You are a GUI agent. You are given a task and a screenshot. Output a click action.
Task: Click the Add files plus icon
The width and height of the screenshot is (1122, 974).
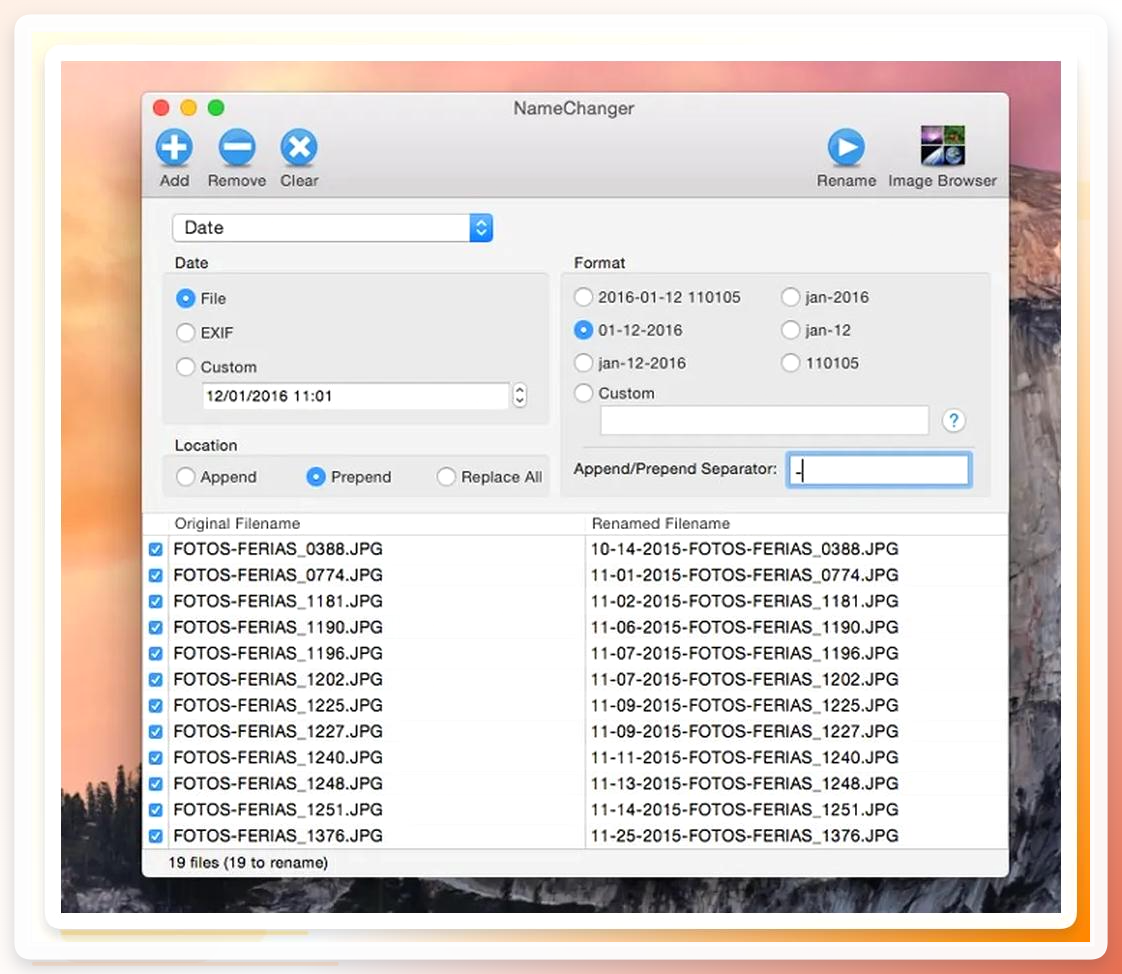(x=175, y=147)
